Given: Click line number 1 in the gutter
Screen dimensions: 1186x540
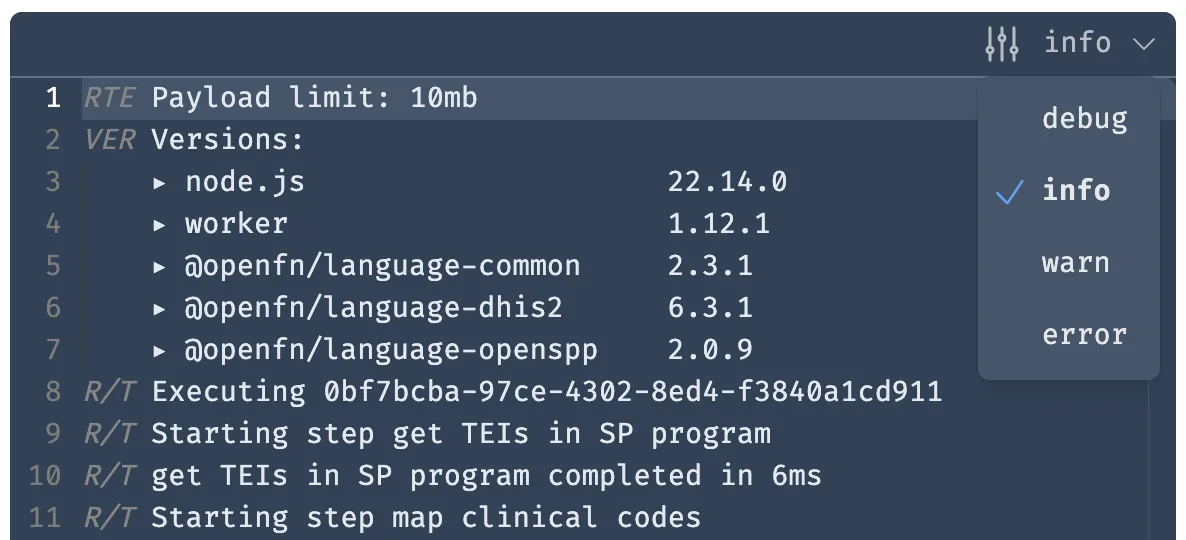Looking at the screenshot, I should [52, 98].
